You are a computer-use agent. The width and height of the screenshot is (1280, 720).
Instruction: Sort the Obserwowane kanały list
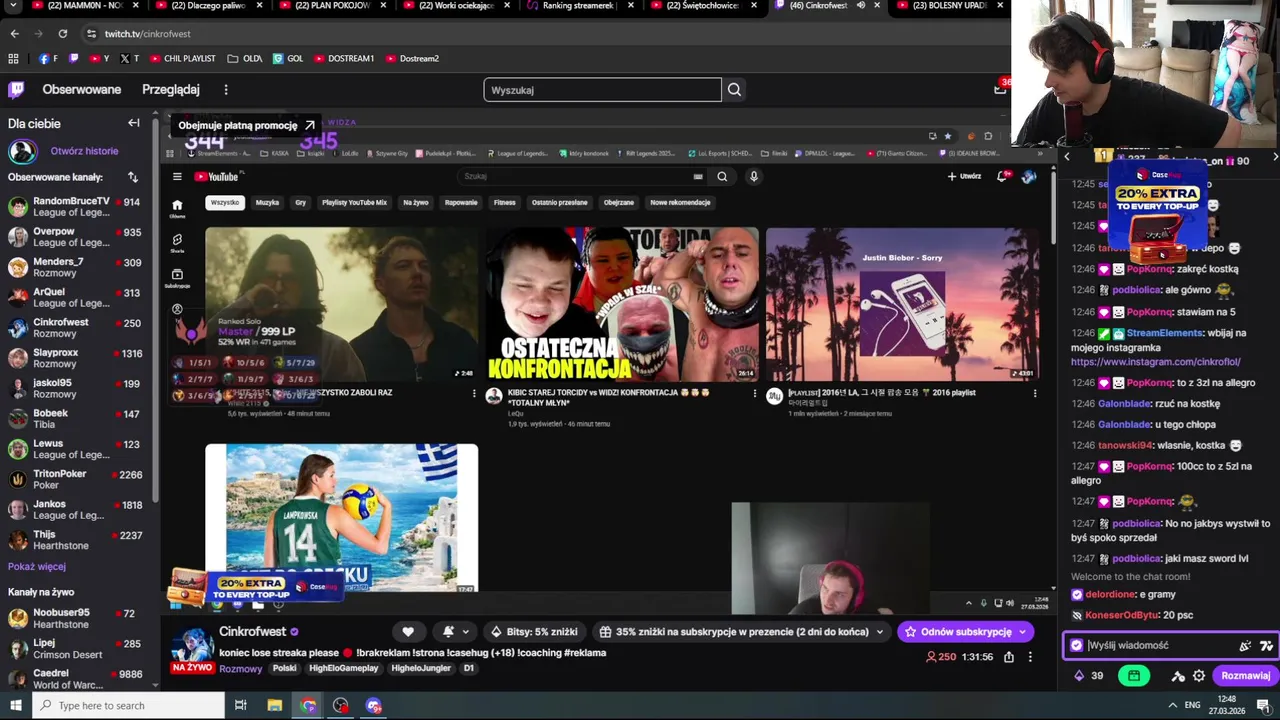132,177
